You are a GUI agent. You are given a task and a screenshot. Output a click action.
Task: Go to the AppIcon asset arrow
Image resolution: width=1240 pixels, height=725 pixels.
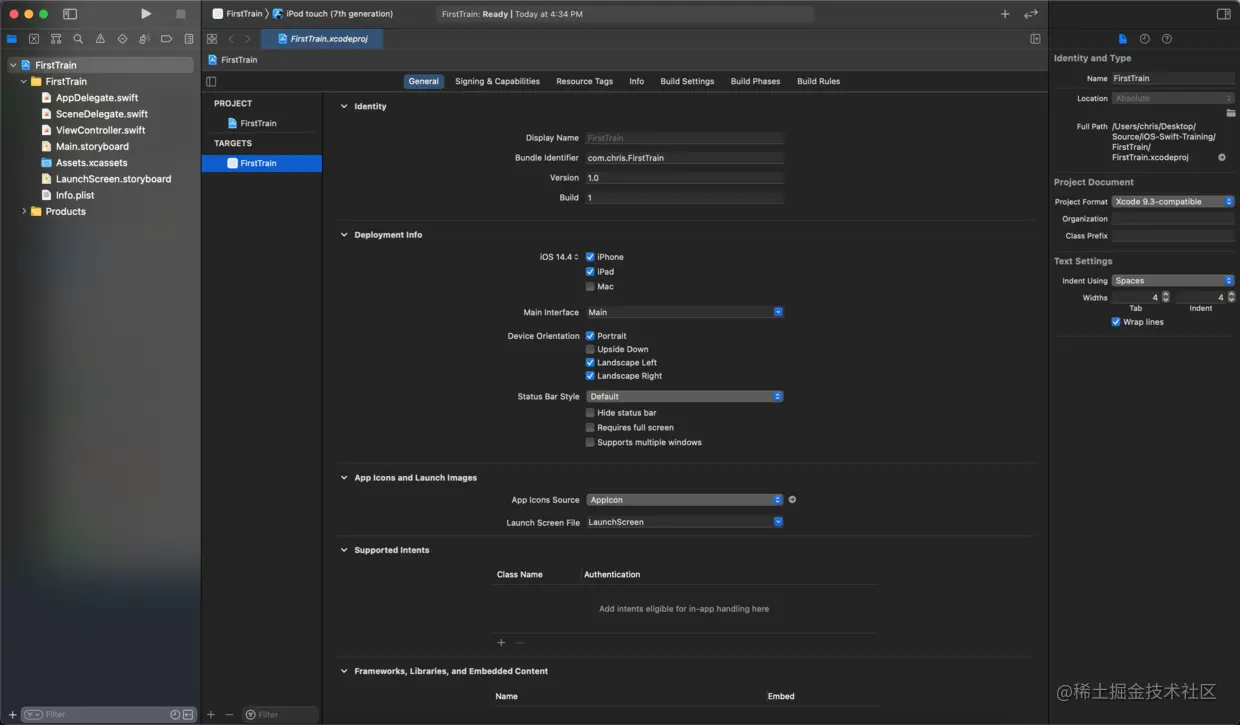pos(792,500)
